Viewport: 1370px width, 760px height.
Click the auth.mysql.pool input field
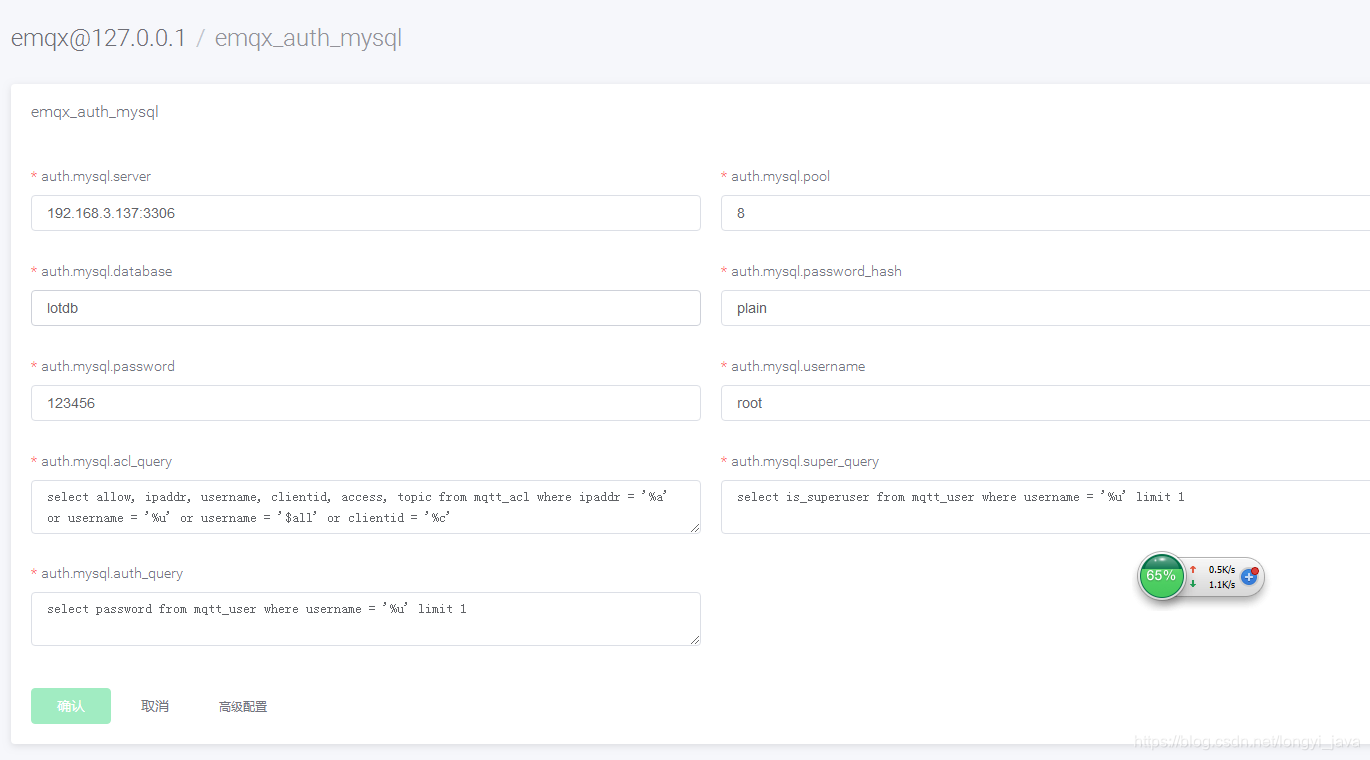pyautogui.click(x=1045, y=213)
